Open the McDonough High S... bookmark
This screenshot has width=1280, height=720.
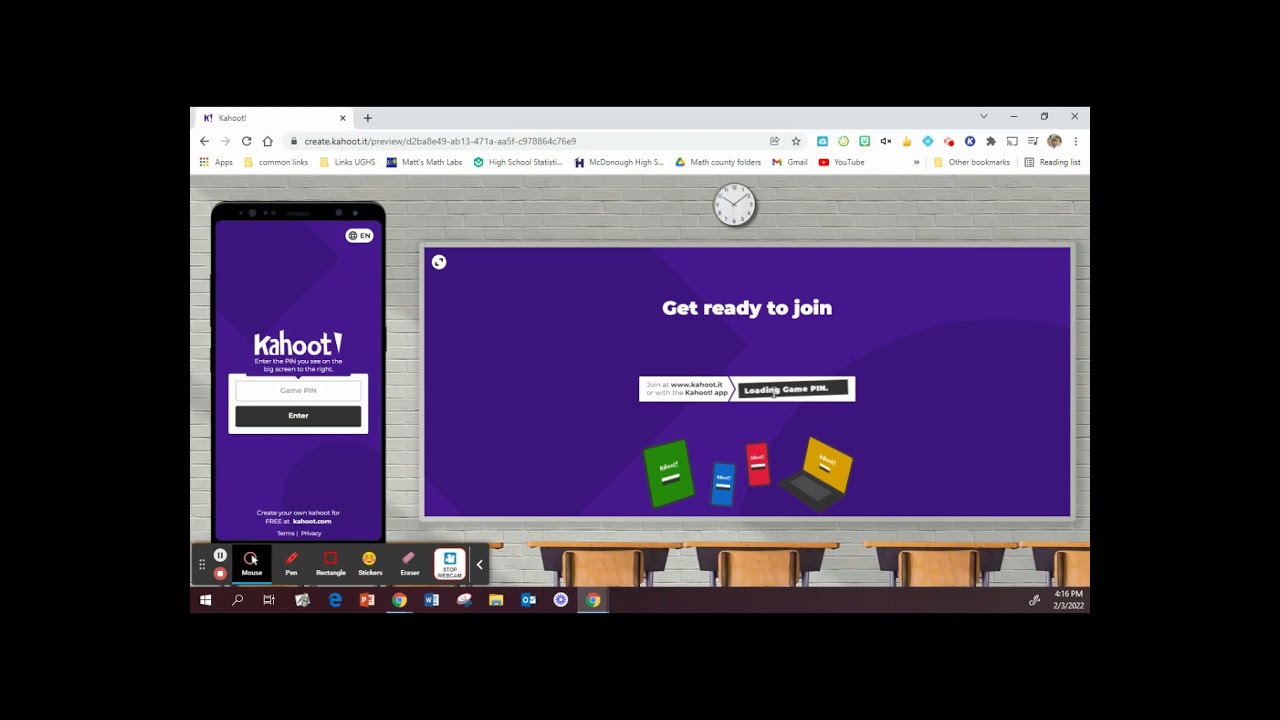619,162
